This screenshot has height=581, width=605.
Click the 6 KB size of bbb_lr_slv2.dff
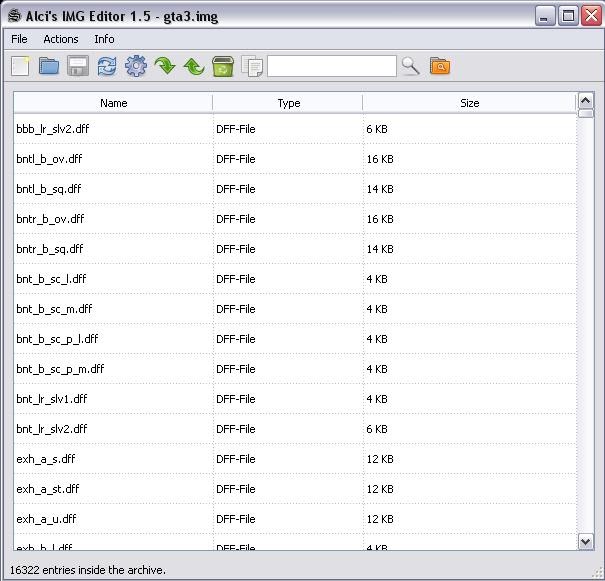click(x=377, y=129)
